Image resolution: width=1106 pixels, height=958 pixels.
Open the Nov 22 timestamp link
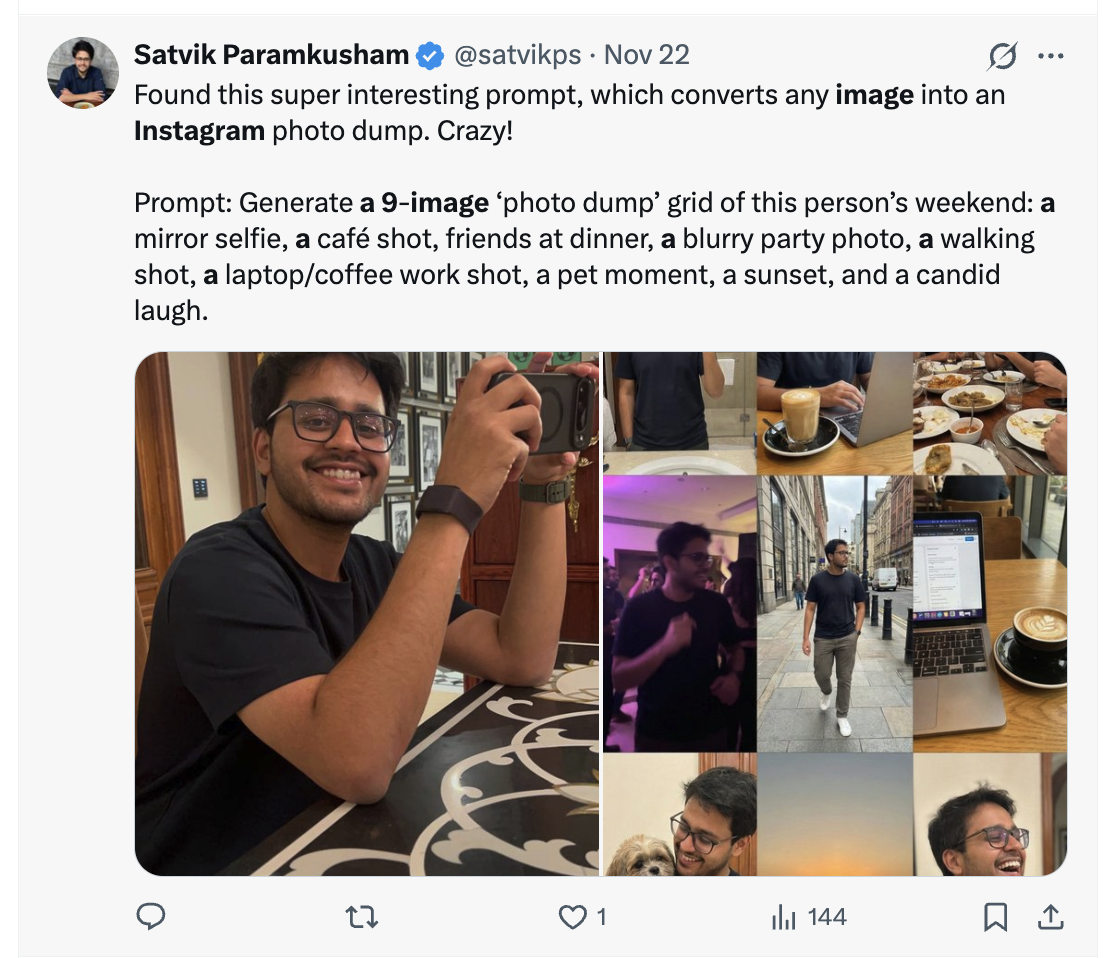click(647, 55)
